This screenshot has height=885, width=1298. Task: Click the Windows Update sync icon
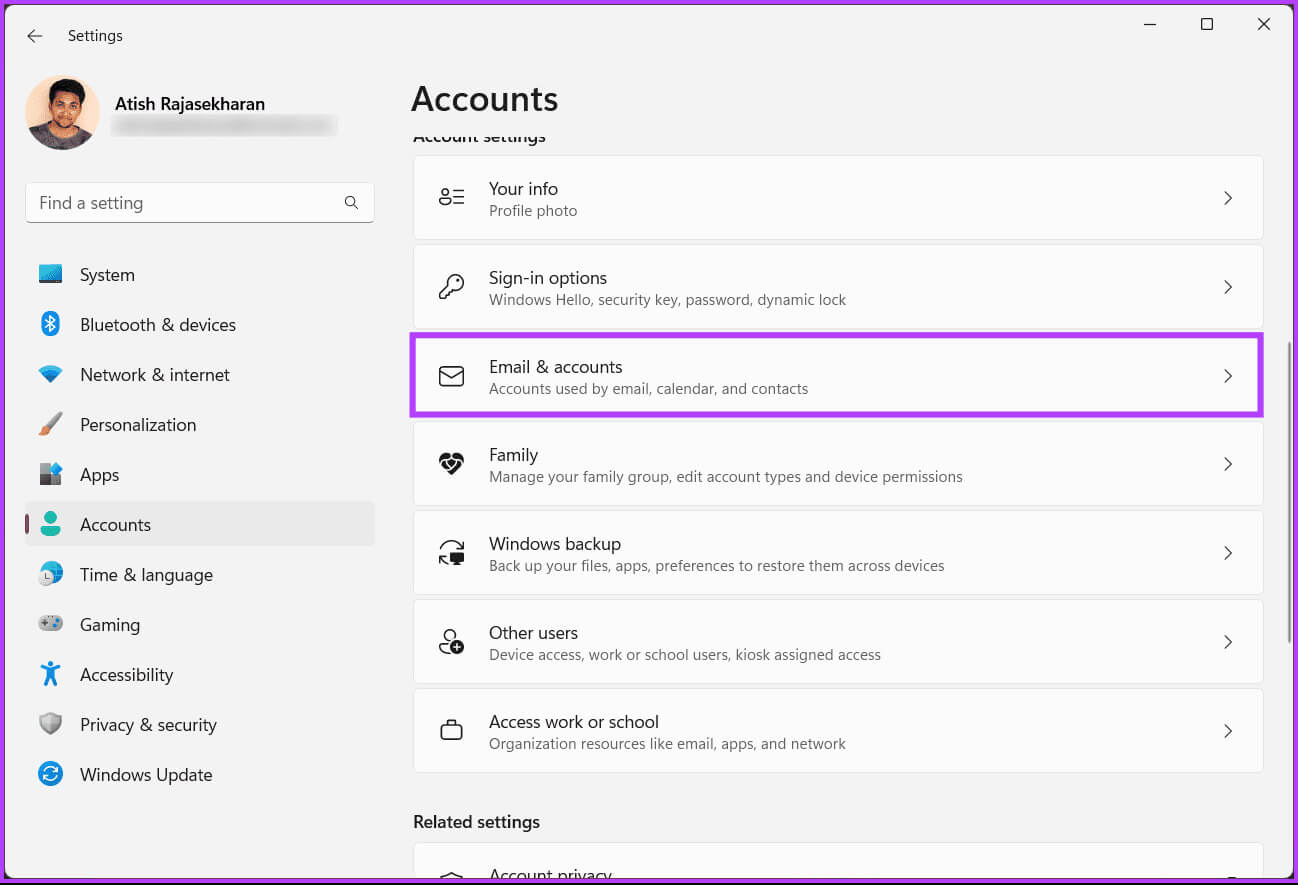(50, 774)
